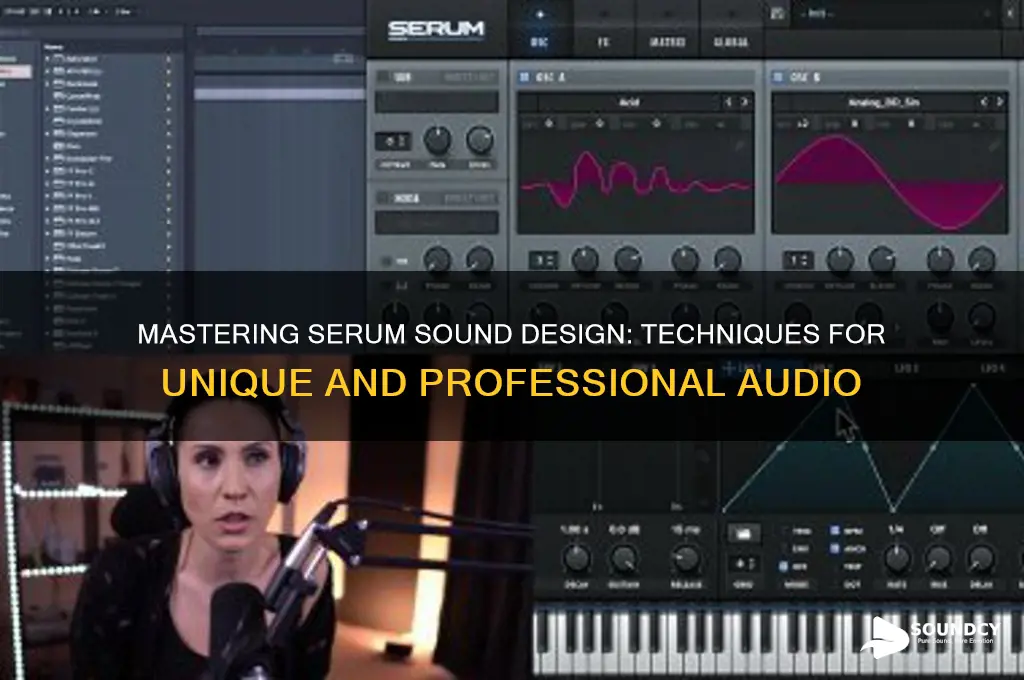Click the OSC B blend knob
The image size is (1024, 680).
[x=882, y=260]
